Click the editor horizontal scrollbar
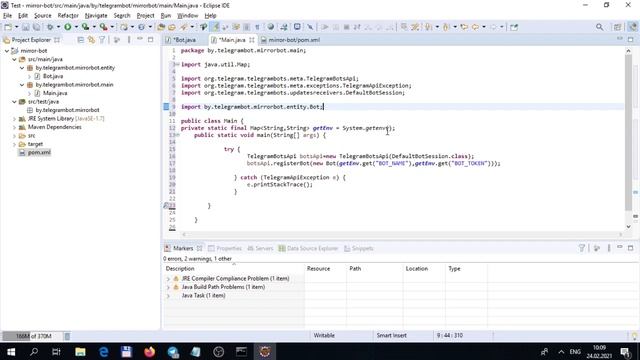This screenshot has width=640, height=360. click(402, 234)
